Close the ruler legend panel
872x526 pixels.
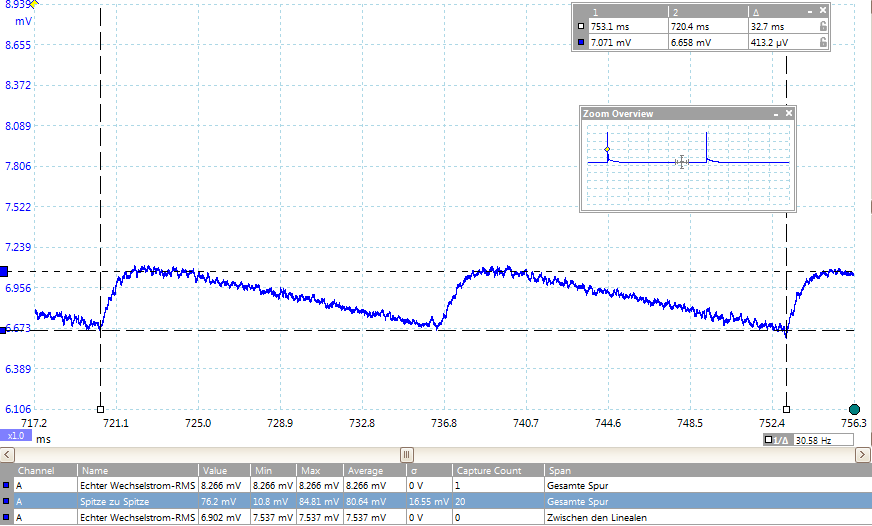click(823, 11)
